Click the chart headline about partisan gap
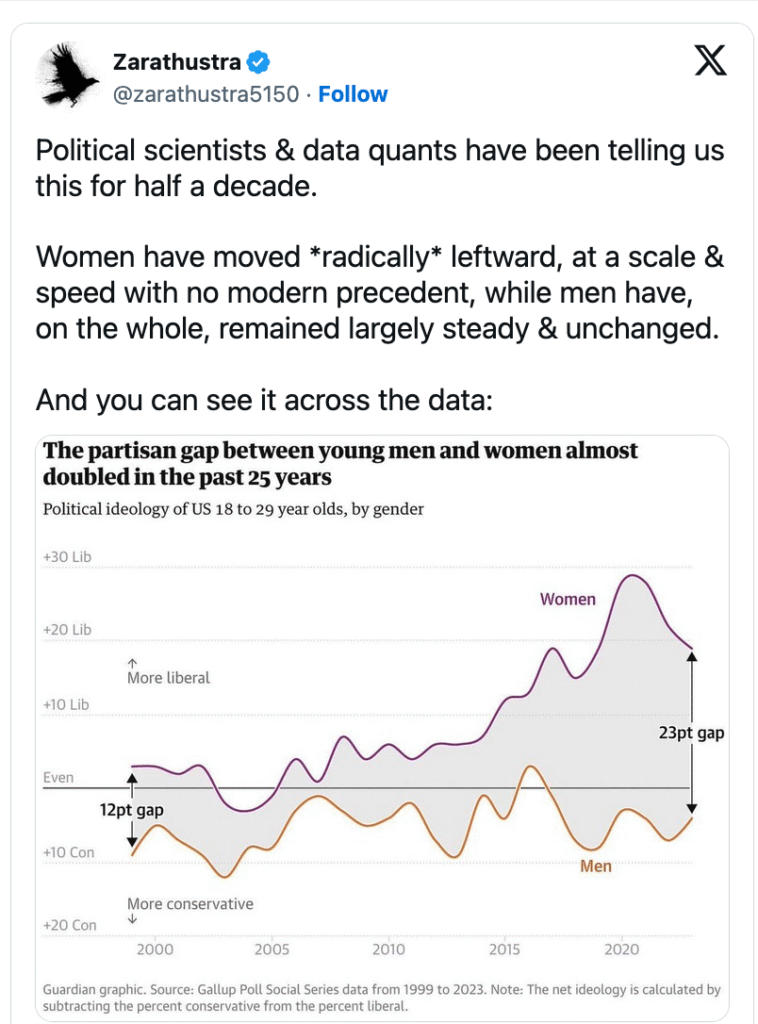Image resolution: width=758 pixels, height=1024 pixels. tap(340, 463)
